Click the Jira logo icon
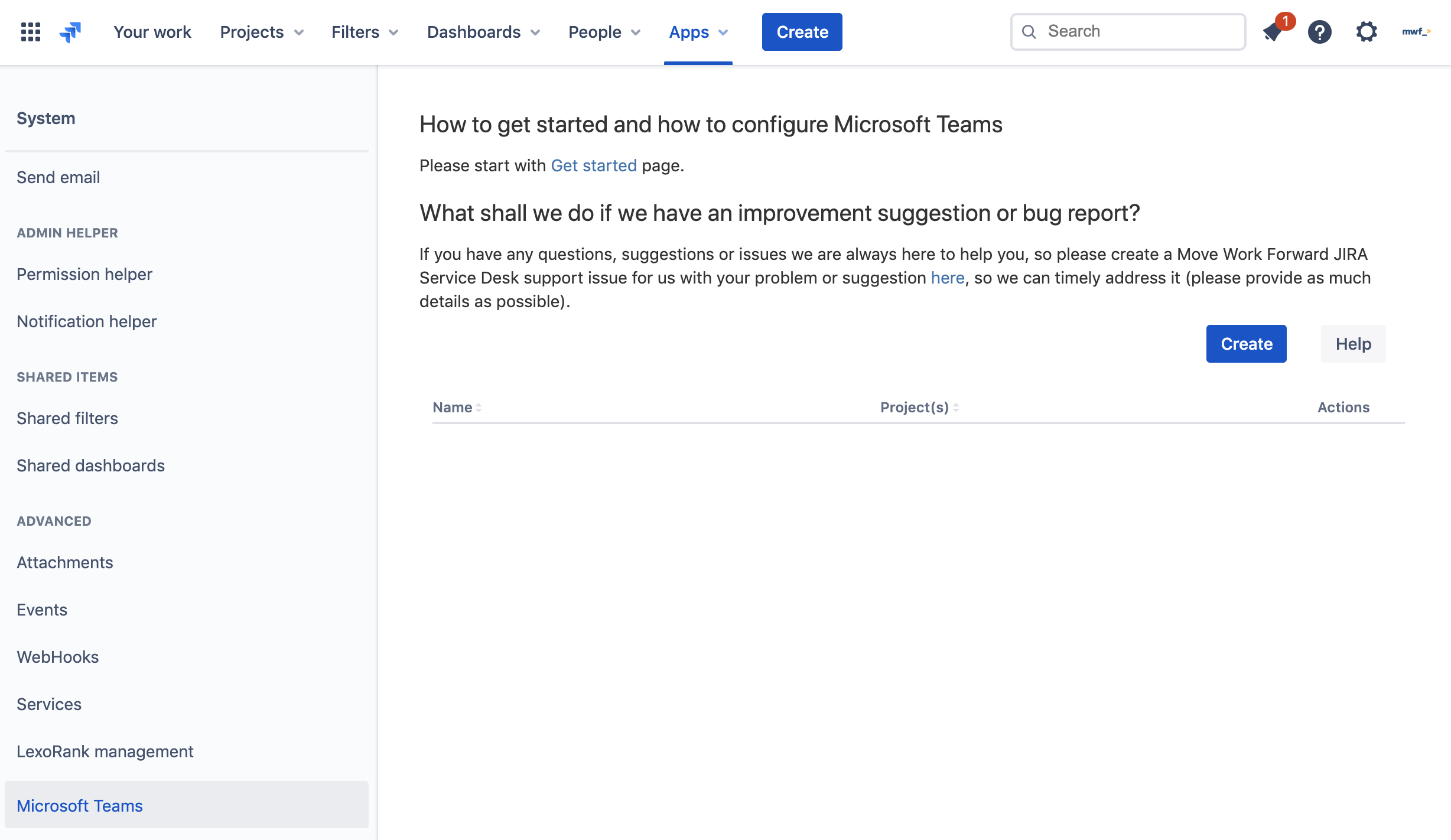The height and width of the screenshot is (840, 1451). pyautogui.click(x=70, y=32)
